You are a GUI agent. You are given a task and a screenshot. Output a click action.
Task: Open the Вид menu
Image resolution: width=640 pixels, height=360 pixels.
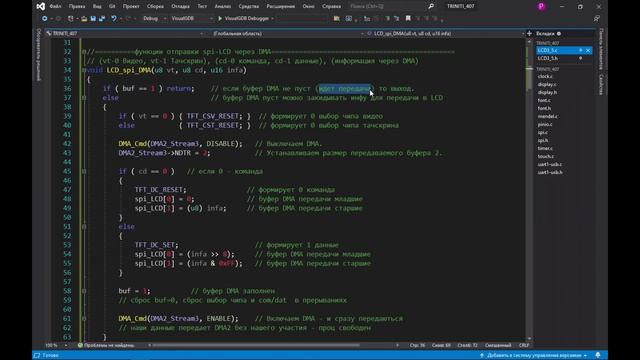point(97,7)
